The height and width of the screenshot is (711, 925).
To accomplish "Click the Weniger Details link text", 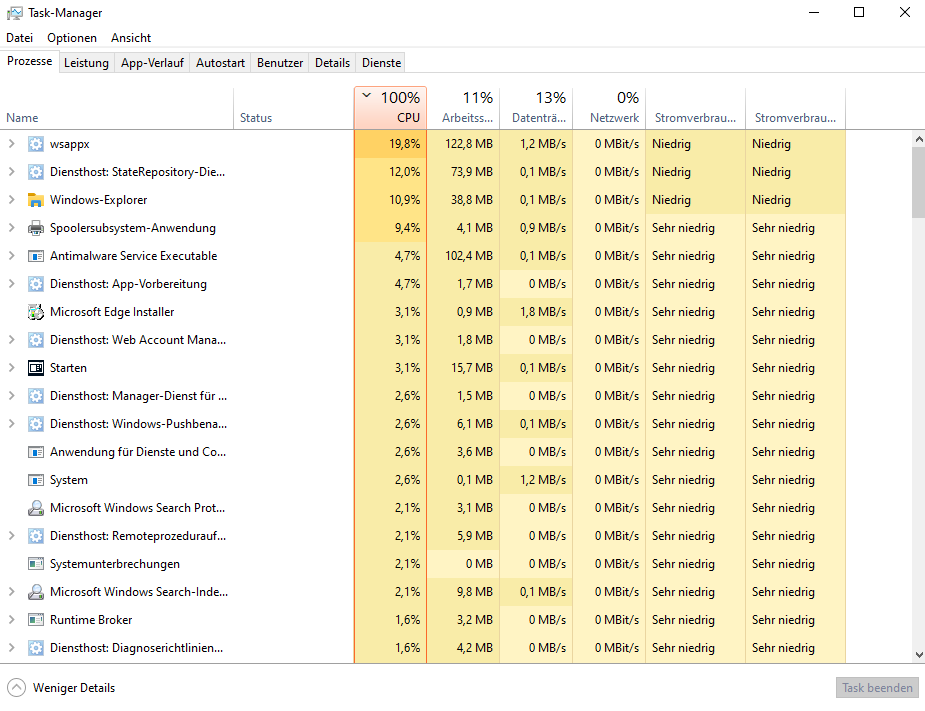I will [74, 688].
